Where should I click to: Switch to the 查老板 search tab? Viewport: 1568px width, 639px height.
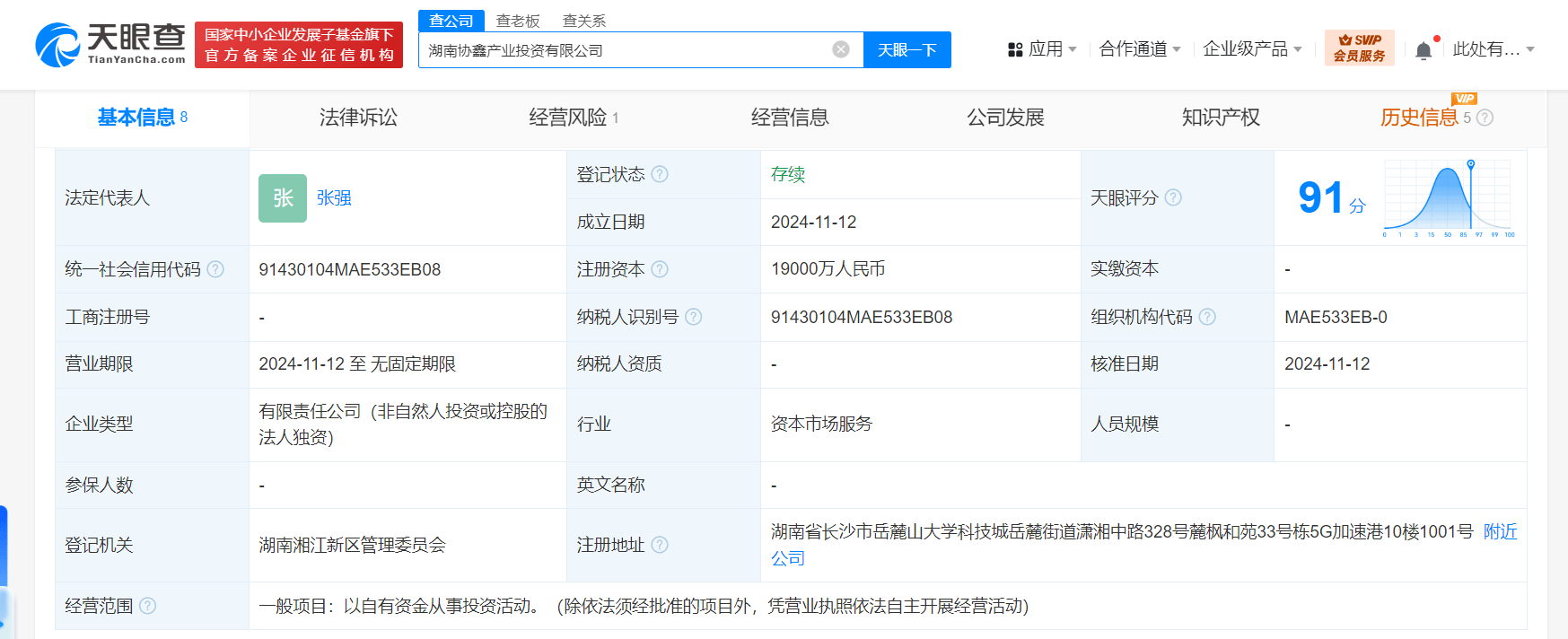518,21
